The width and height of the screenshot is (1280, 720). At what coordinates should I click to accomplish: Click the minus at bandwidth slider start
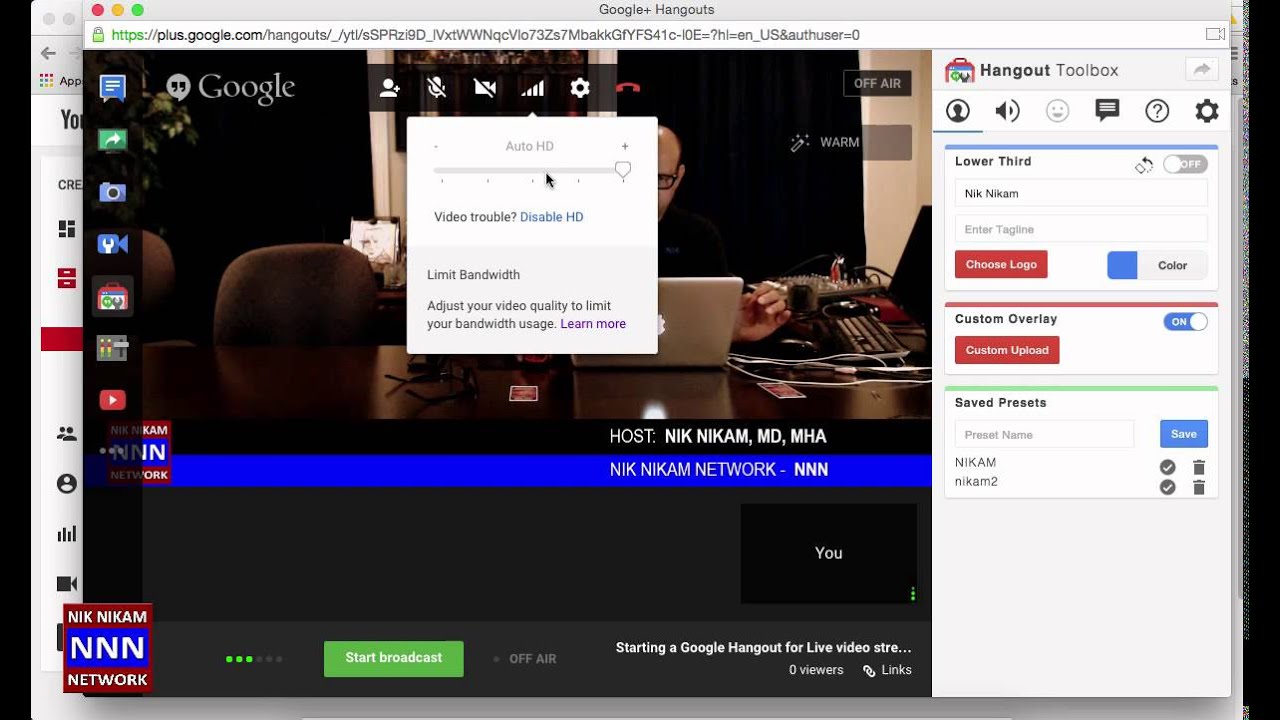(436, 146)
